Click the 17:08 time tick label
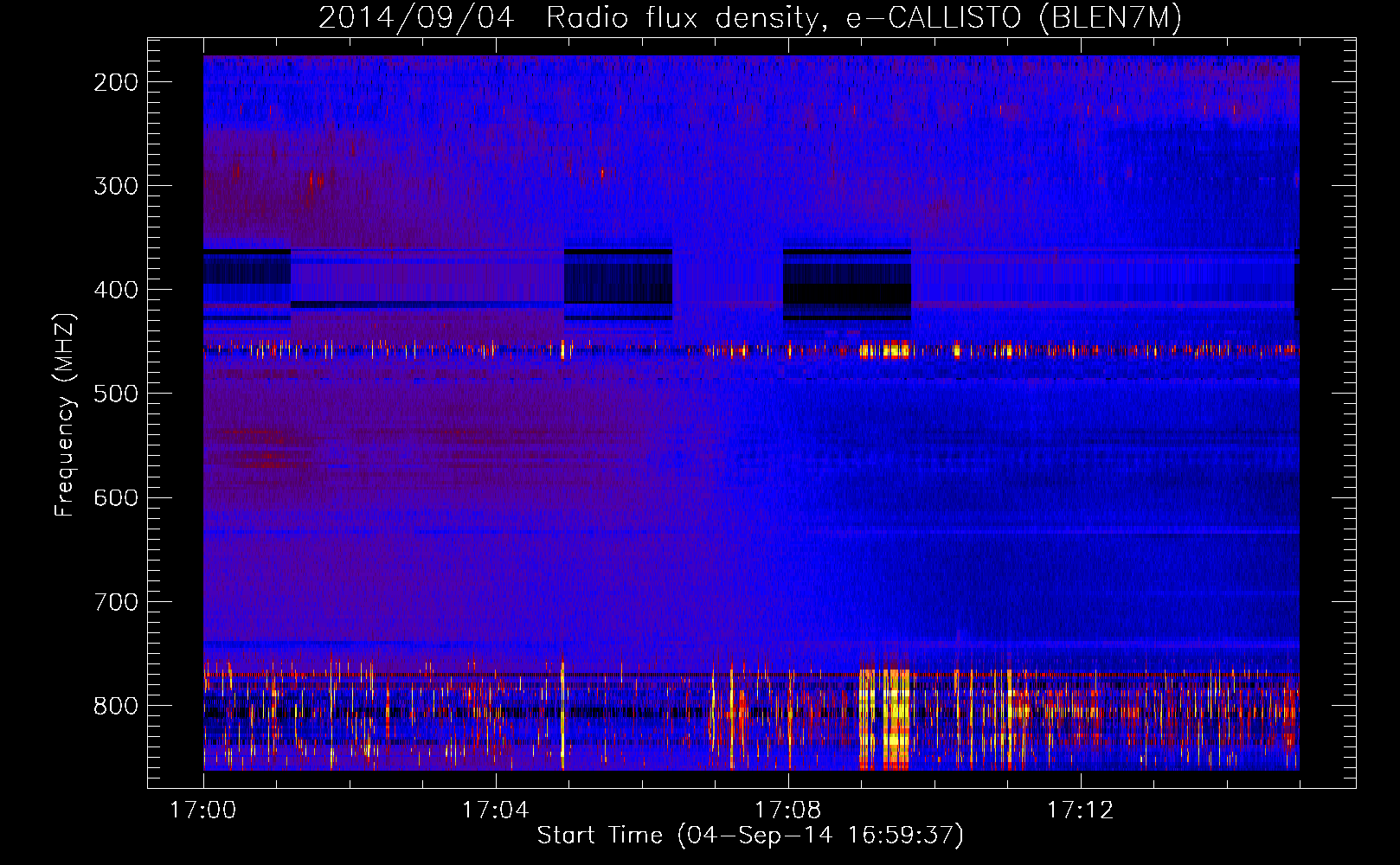 pos(787,811)
